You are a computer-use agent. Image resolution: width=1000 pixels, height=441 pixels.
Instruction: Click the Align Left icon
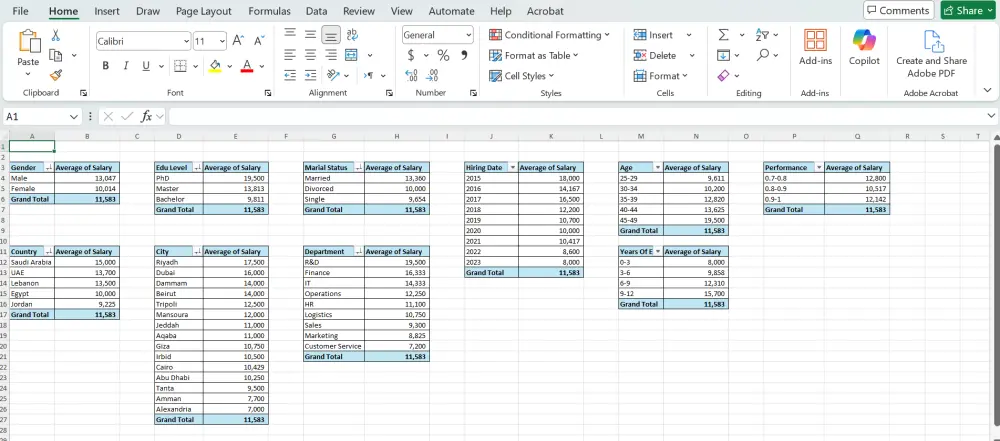point(290,55)
